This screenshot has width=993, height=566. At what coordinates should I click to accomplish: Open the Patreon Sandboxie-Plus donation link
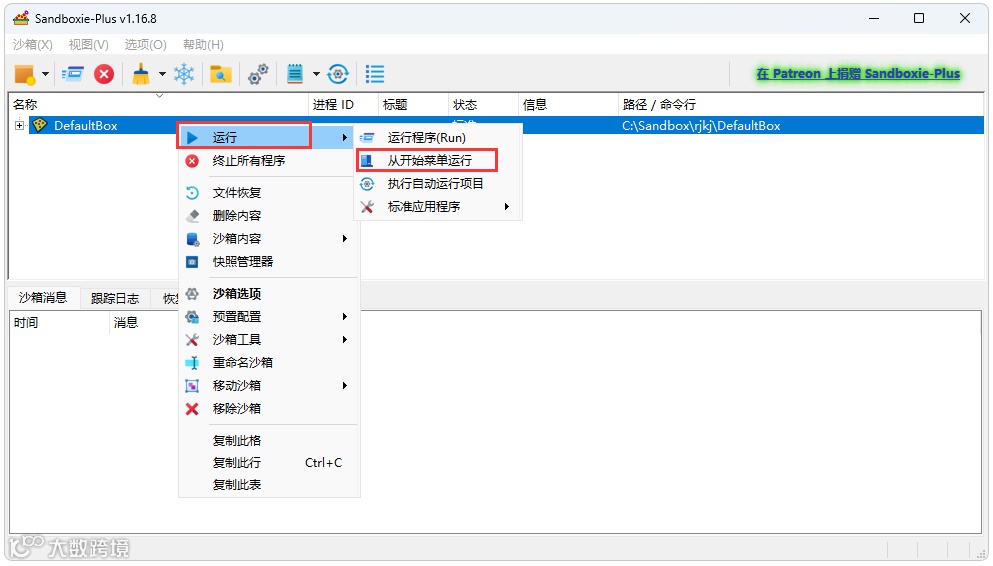click(858, 73)
